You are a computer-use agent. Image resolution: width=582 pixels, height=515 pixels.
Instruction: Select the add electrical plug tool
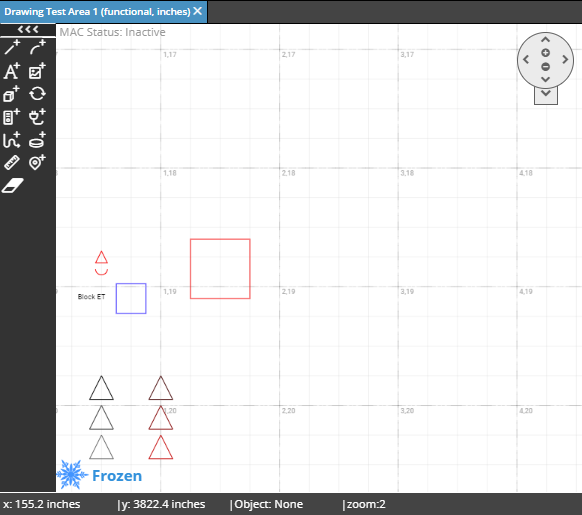click(37, 117)
